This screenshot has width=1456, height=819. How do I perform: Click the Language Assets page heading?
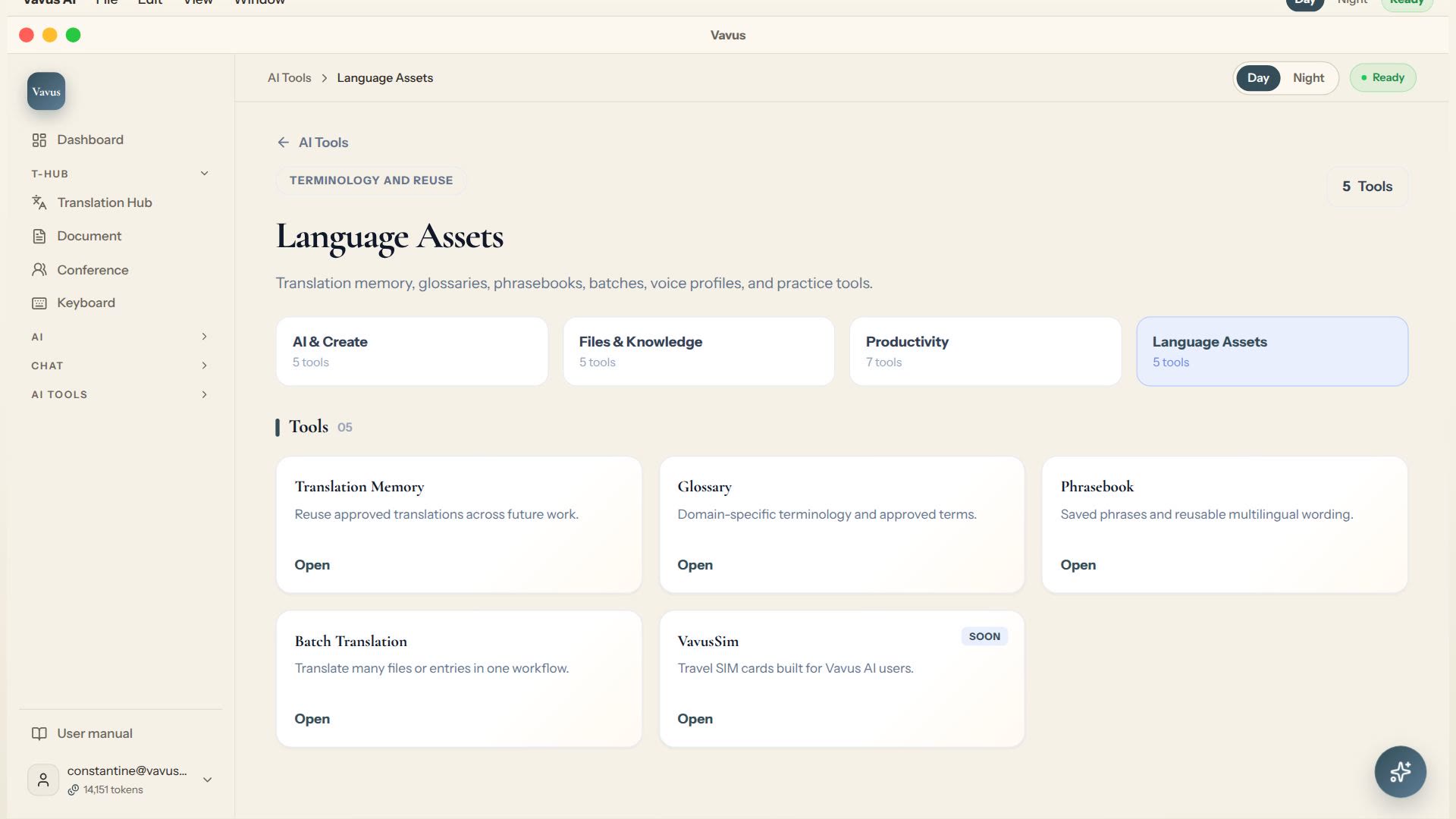(390, 237)
